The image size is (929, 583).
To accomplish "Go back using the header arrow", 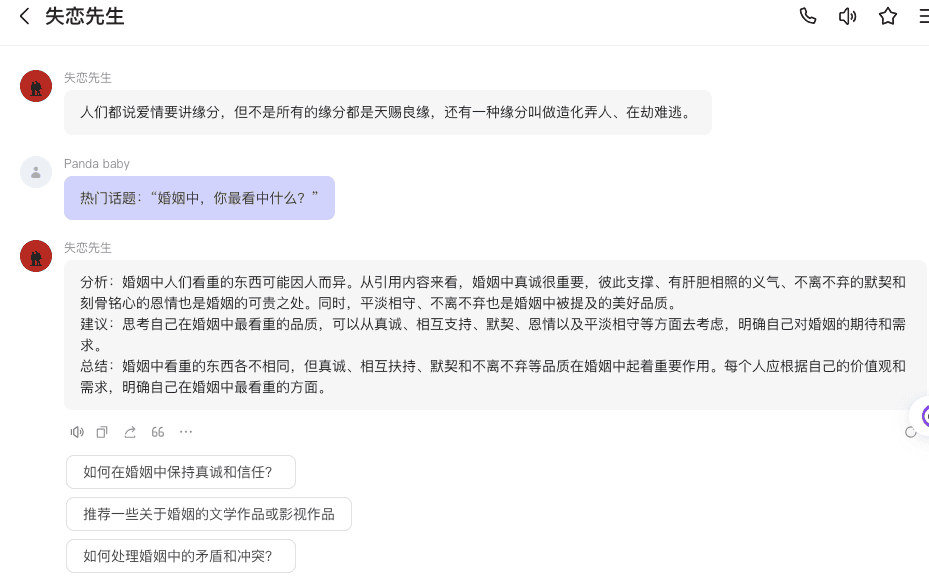I will tap(24, 16).
